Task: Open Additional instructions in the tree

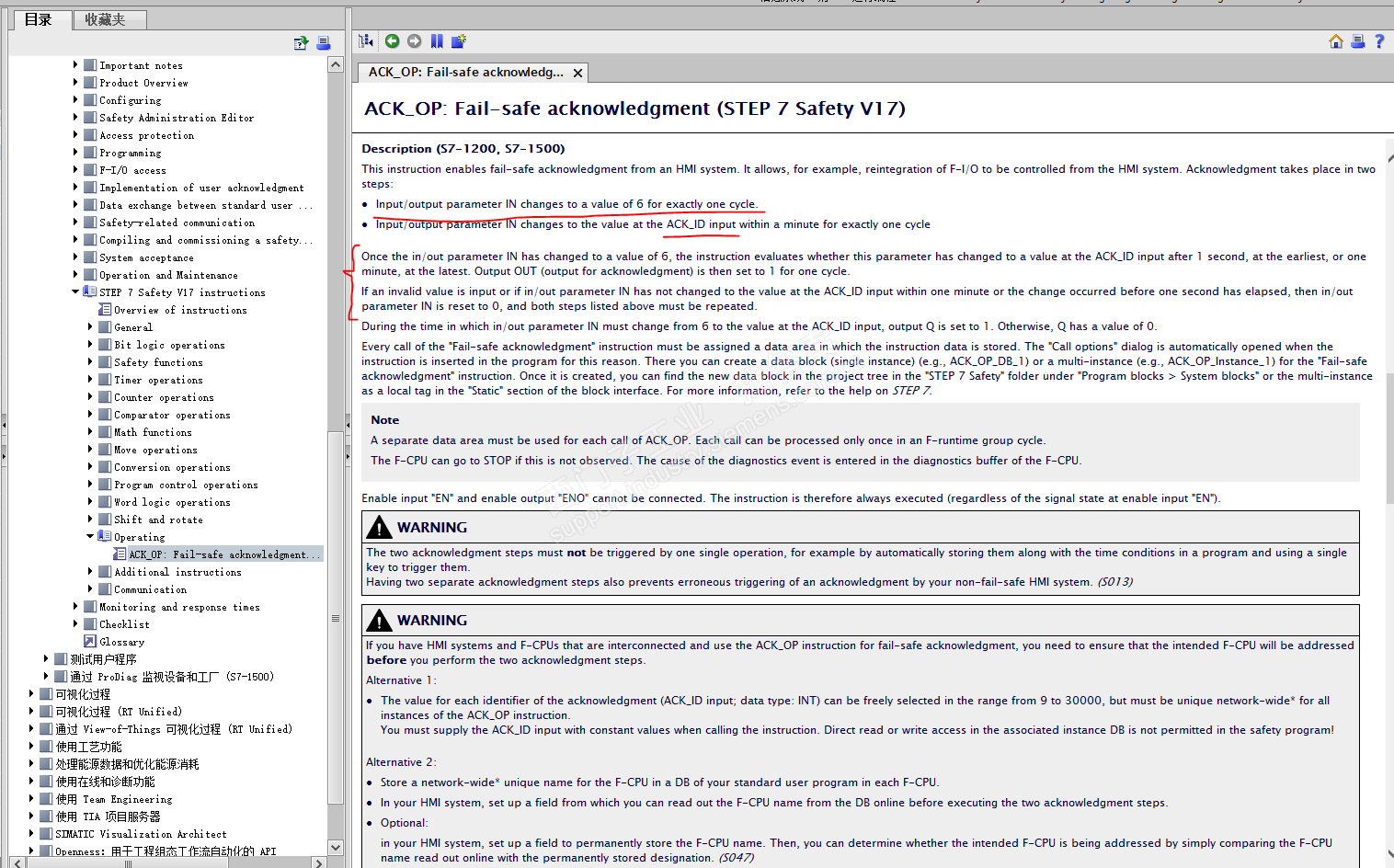Action: point(177,572)
